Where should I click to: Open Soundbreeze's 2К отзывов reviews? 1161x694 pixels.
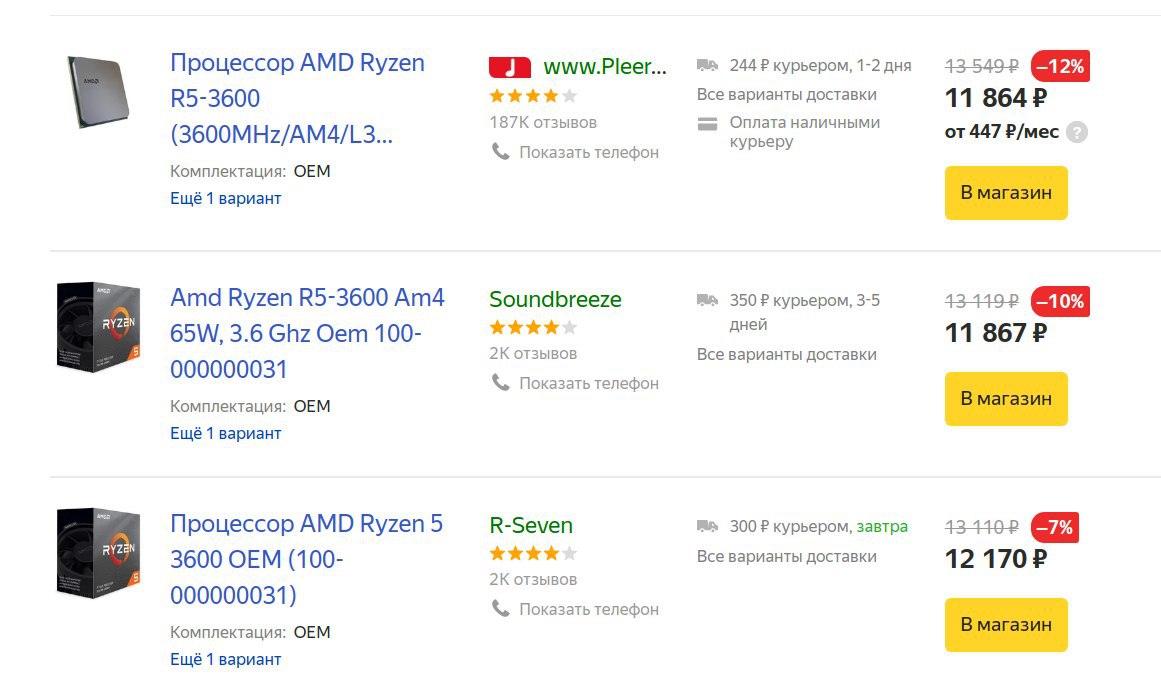click(x=533, y=354)
